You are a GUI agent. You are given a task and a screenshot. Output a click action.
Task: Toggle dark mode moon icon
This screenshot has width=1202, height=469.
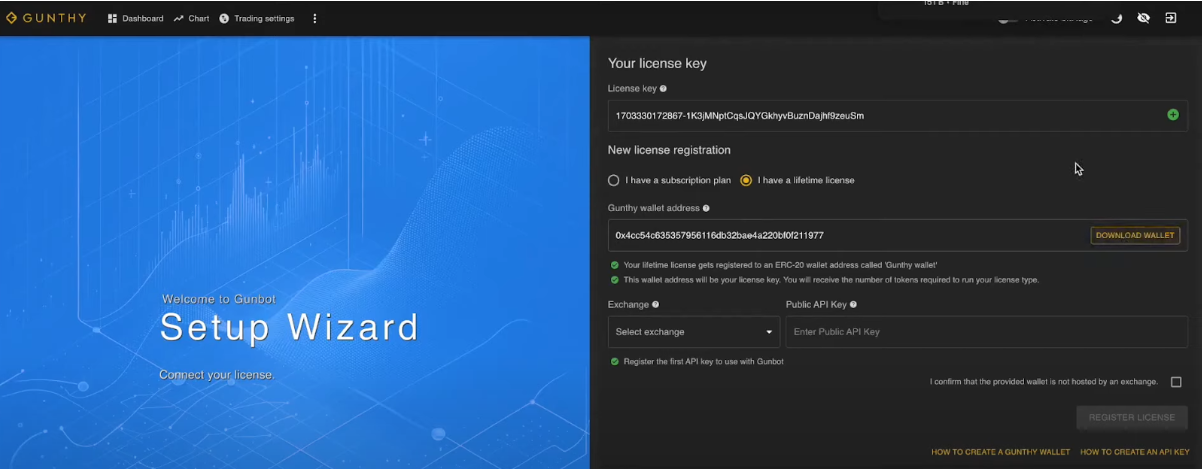[x=1117, y=18]
